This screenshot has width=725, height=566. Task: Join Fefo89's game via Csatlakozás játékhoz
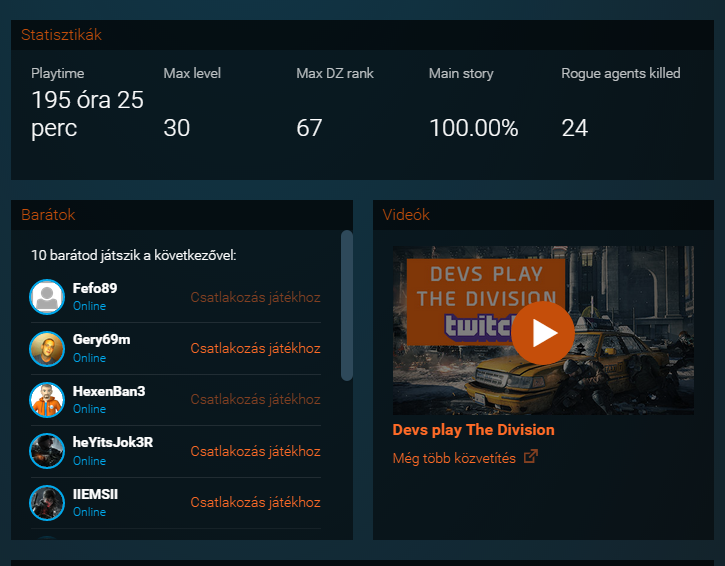pos(255,297)
